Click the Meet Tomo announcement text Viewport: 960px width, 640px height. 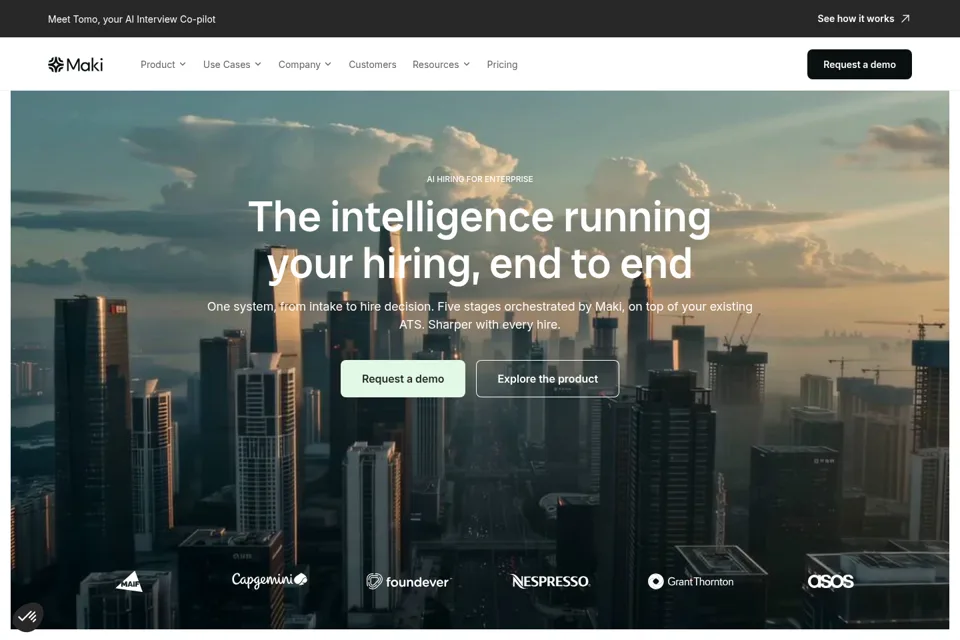132,19
